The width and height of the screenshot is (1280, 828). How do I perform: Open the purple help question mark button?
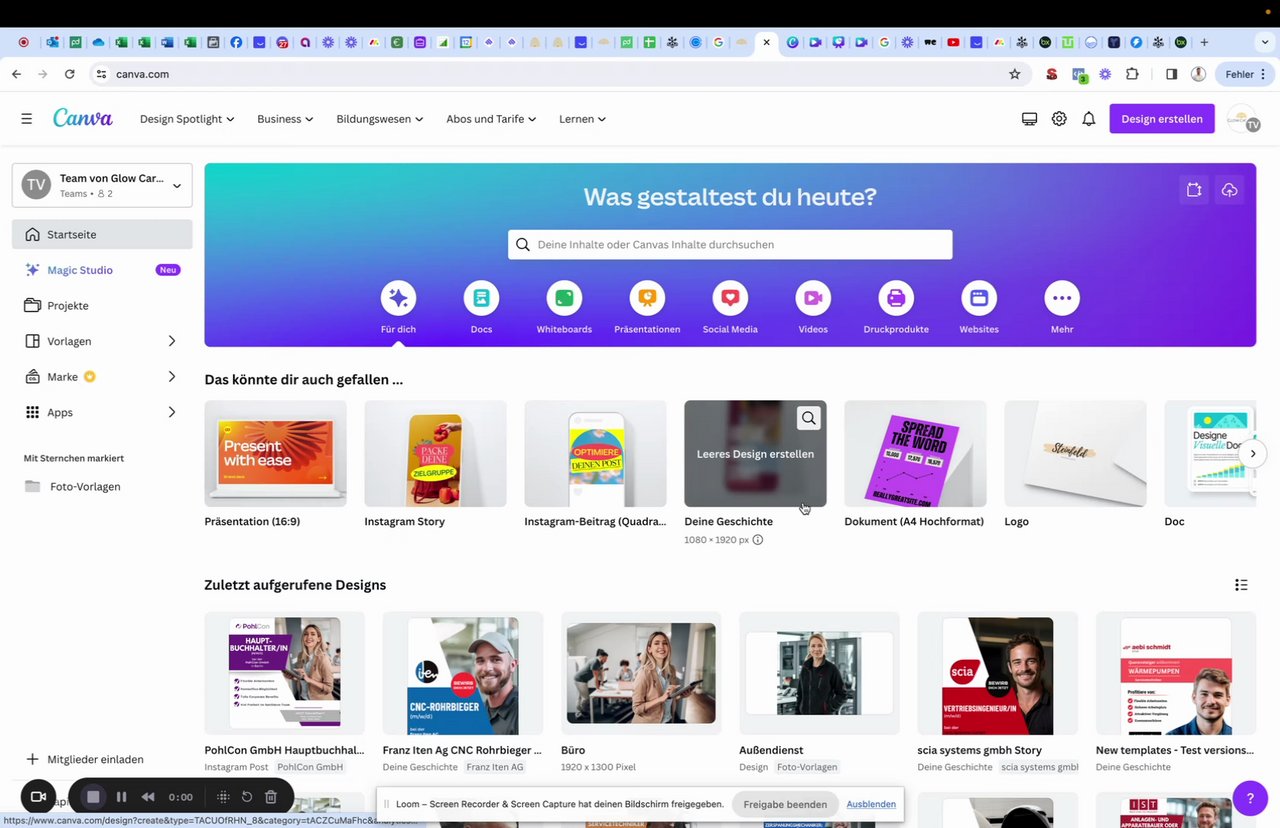point(1250,798)
